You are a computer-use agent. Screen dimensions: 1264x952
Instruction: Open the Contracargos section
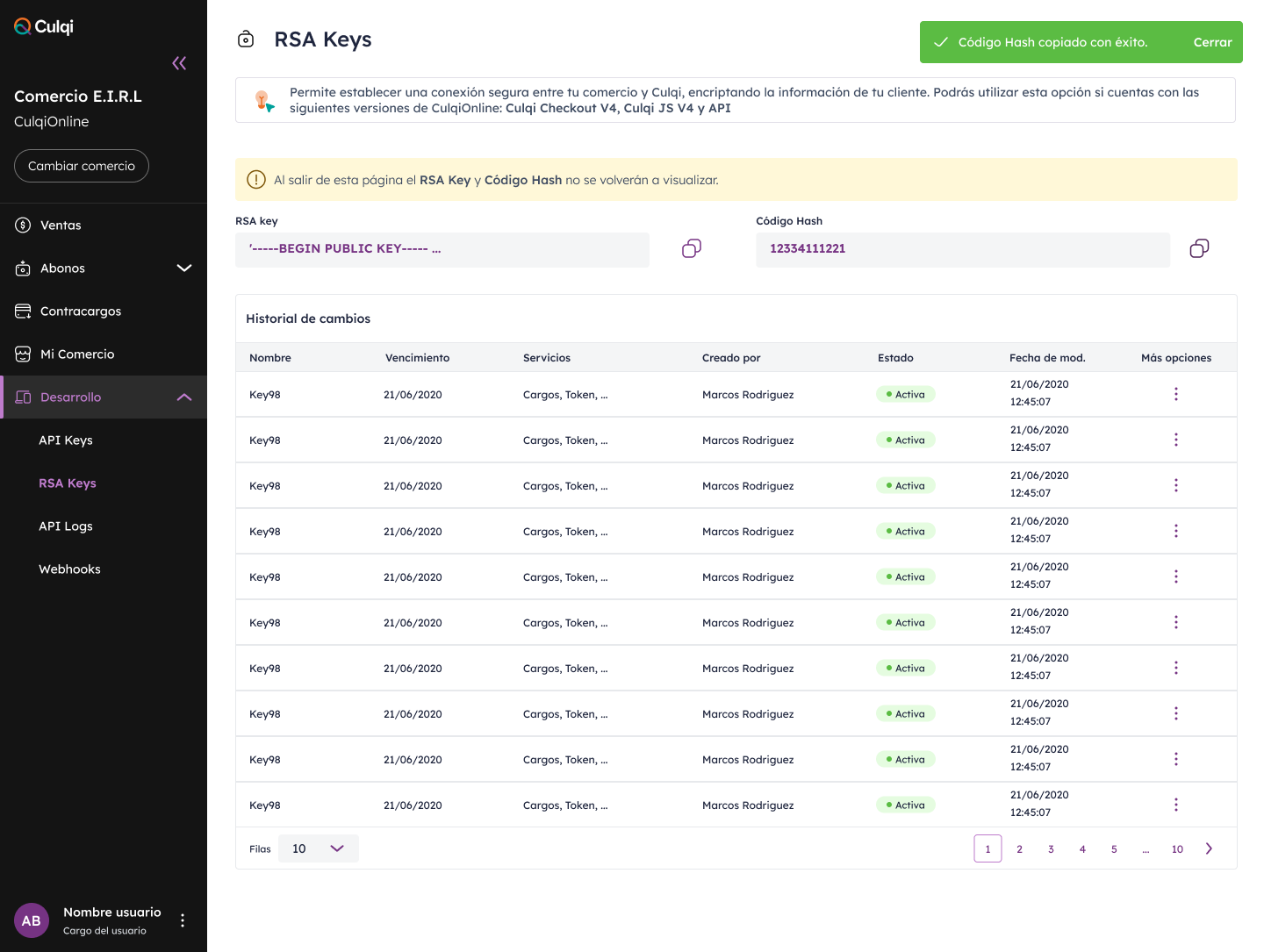(81, 311)
